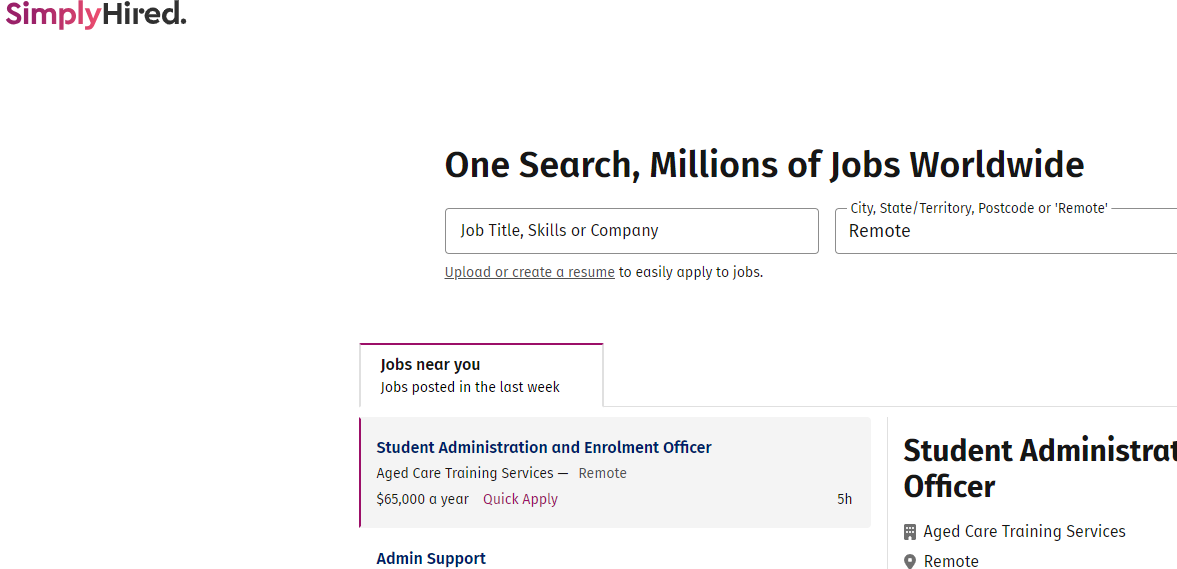Click the 'Remote' text in the details pane
This screenshot has height=569, width=1177.
point(951,562)
